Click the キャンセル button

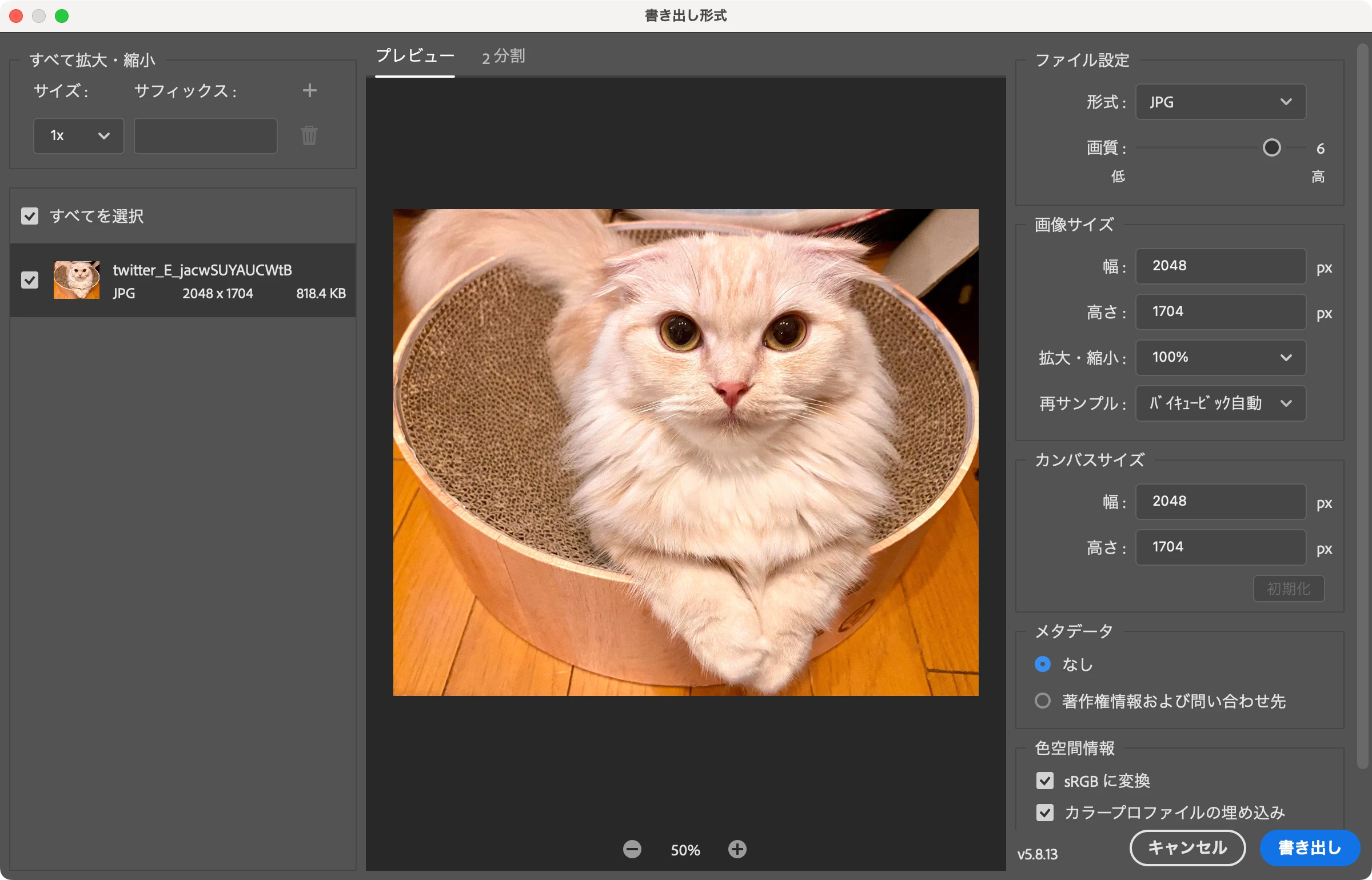(1187, 848)
